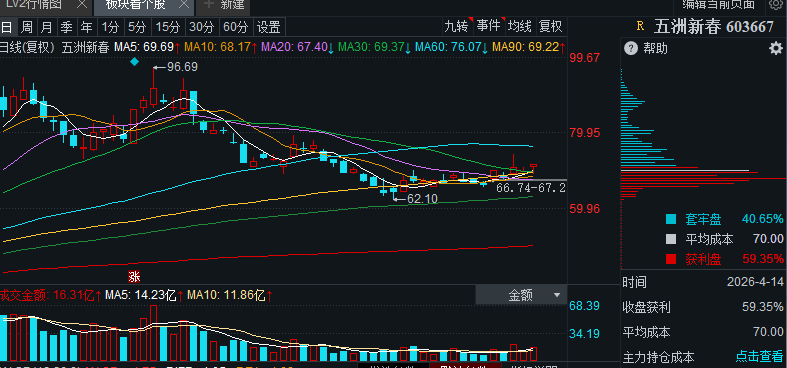This screenshot has width=787, height=368.
Task: Select the 15分 period
Action: coord(168,27)
